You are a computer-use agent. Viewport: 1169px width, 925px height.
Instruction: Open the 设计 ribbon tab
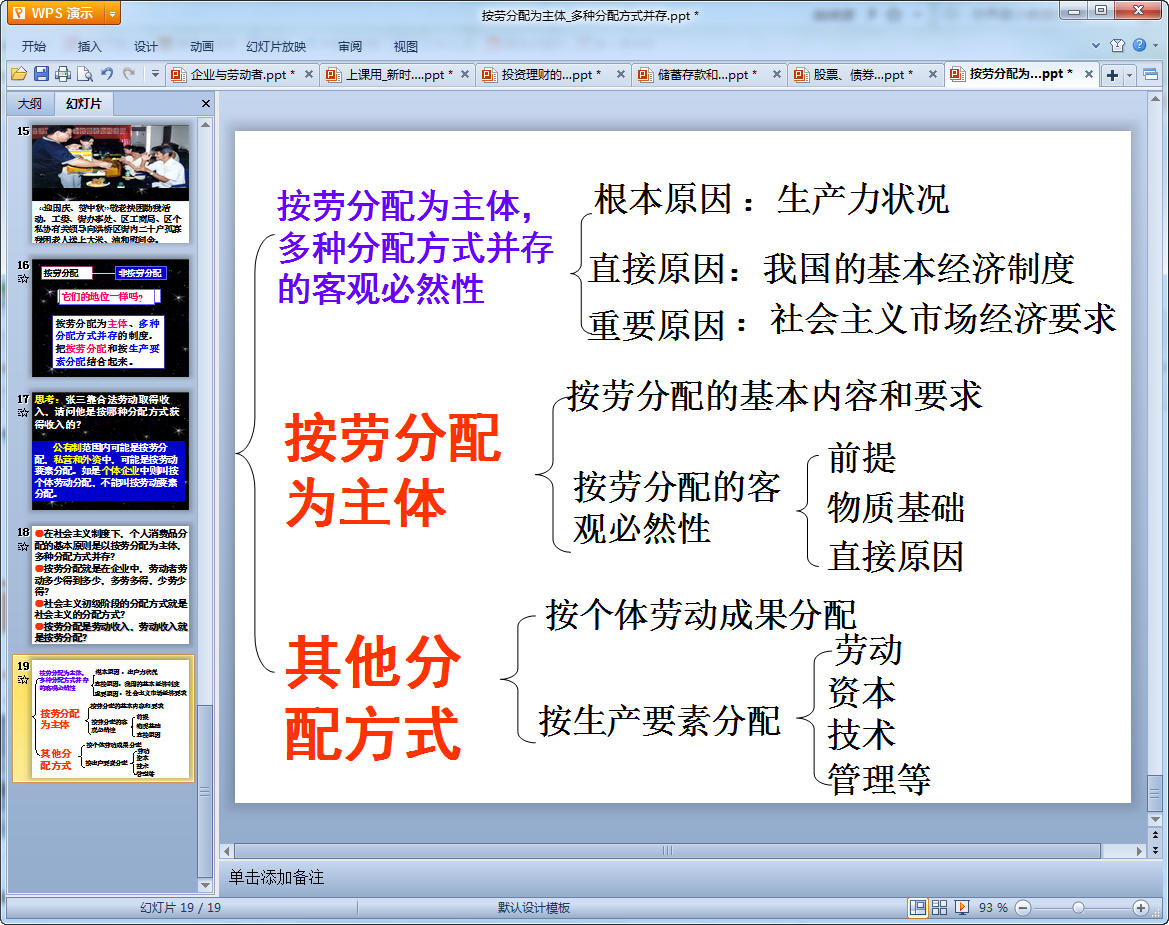145,46
